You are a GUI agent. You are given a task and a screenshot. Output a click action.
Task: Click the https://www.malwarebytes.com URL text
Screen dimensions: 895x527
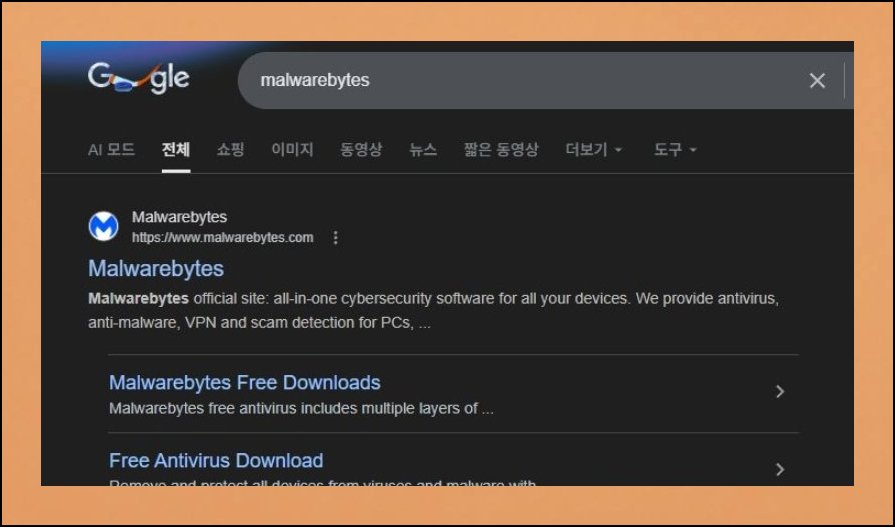tap(223, 238)
